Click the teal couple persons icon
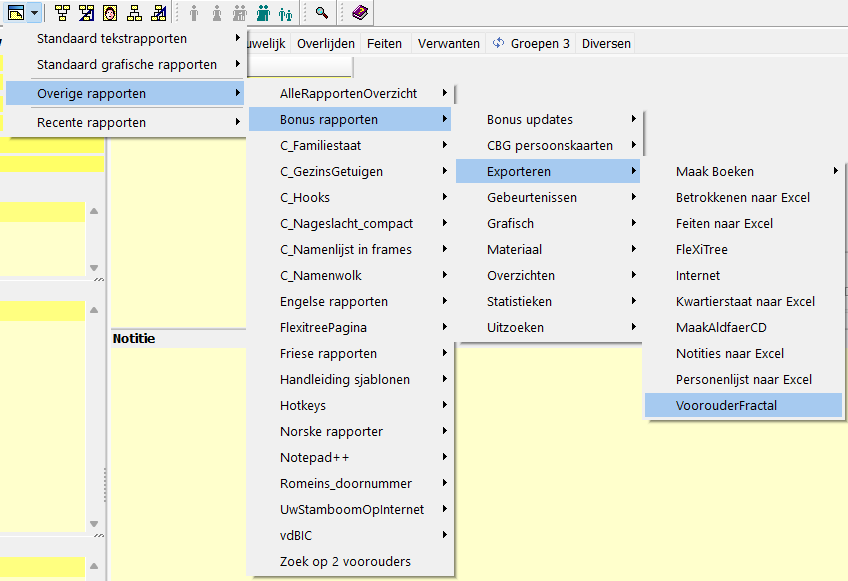 pos(263,12)
